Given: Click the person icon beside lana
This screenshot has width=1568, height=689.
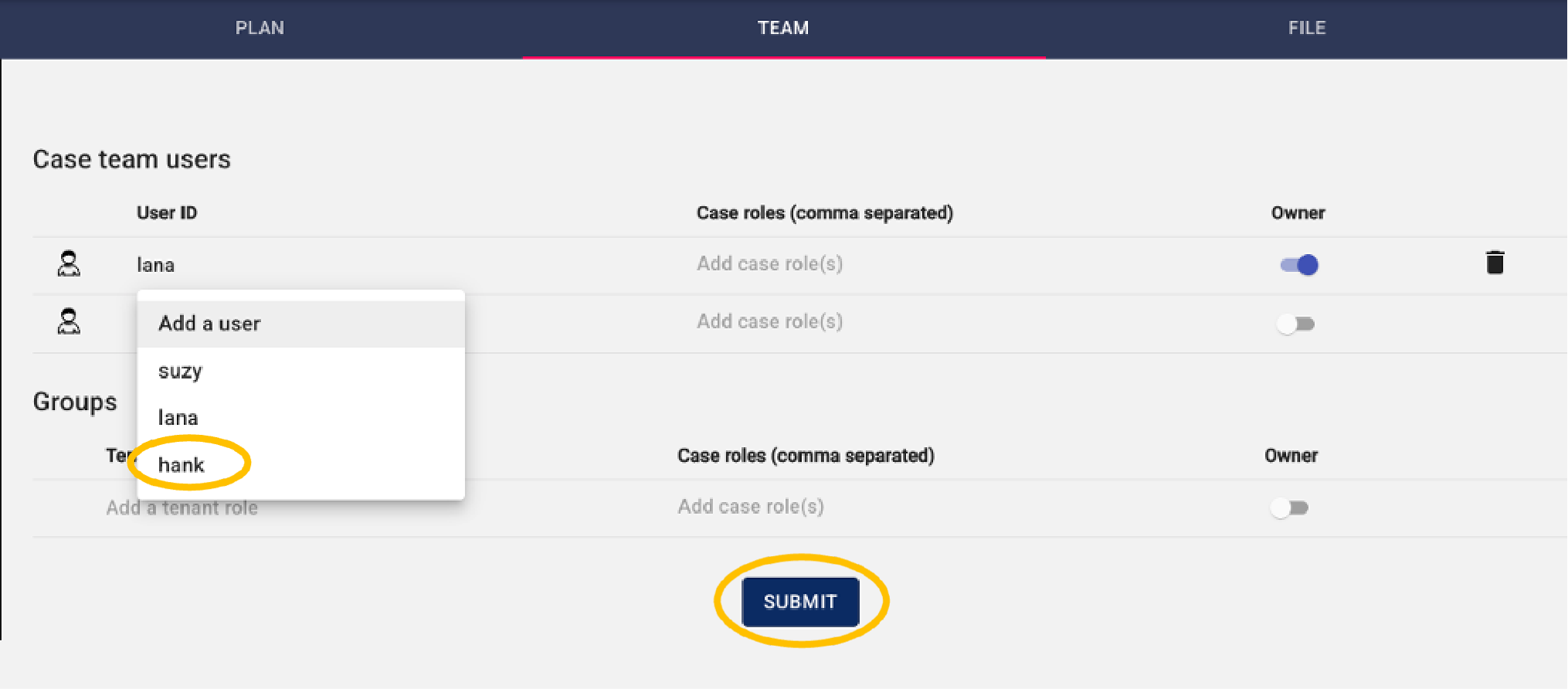Looking at the screenshot, I should click(x=70, y=265).
